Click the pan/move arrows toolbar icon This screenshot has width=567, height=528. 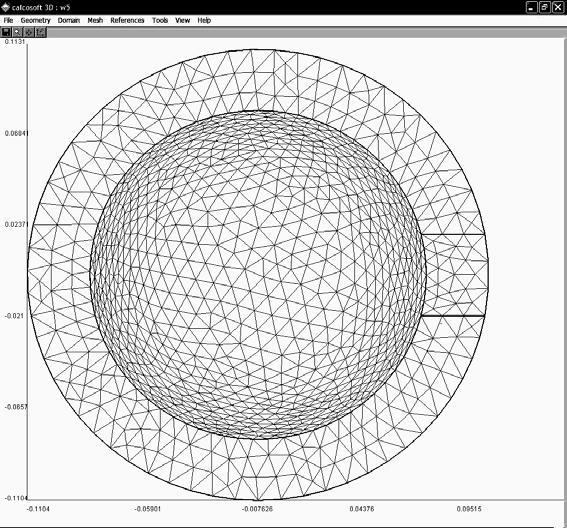tap(29, 33)
